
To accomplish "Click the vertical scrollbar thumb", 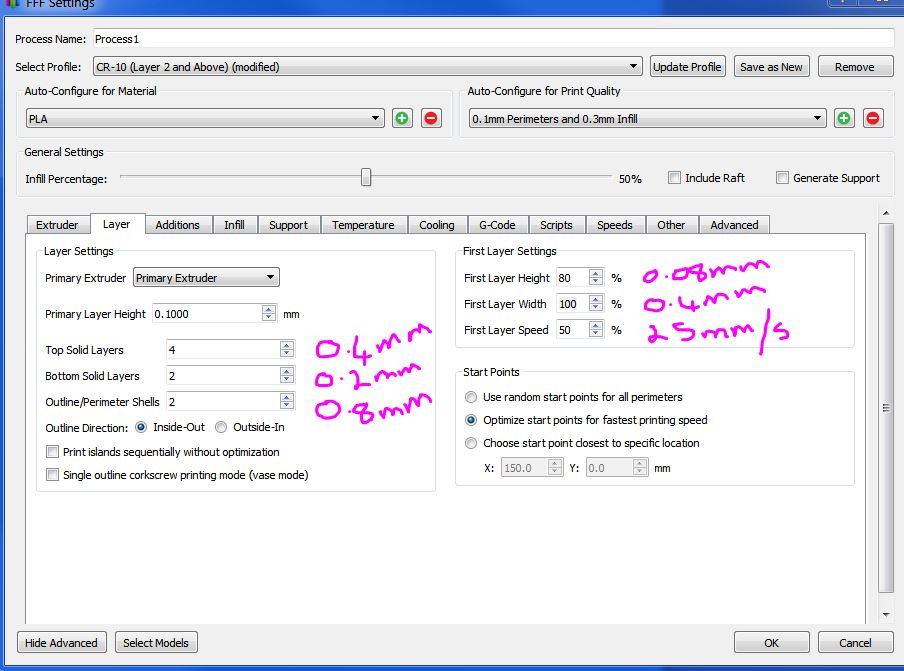I will pos(886,408).
